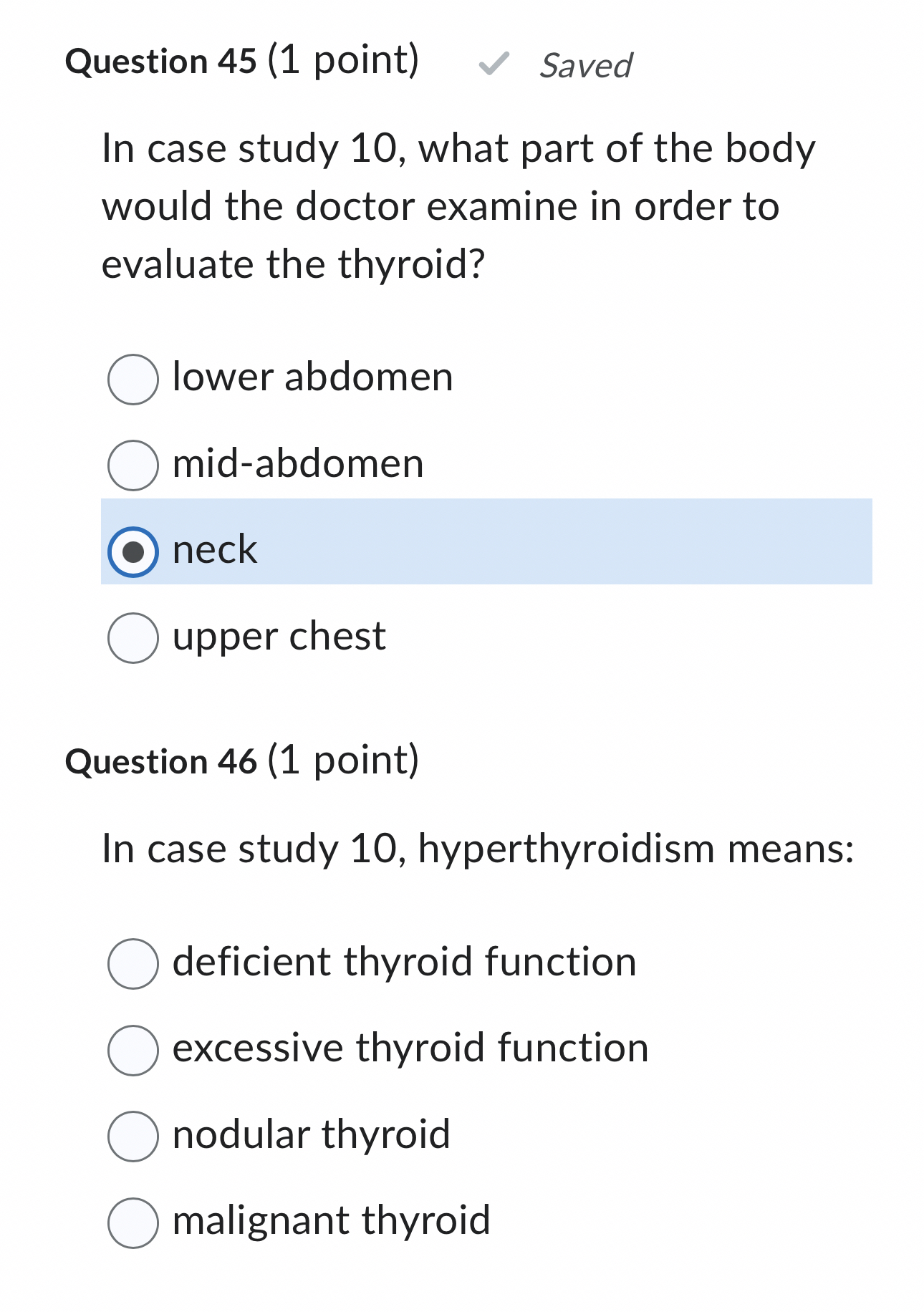The width and height of the screenshot is (924, 1312).
Task: Select the 'mid-abdomen' radio button
Action: [x=133, y=465]
